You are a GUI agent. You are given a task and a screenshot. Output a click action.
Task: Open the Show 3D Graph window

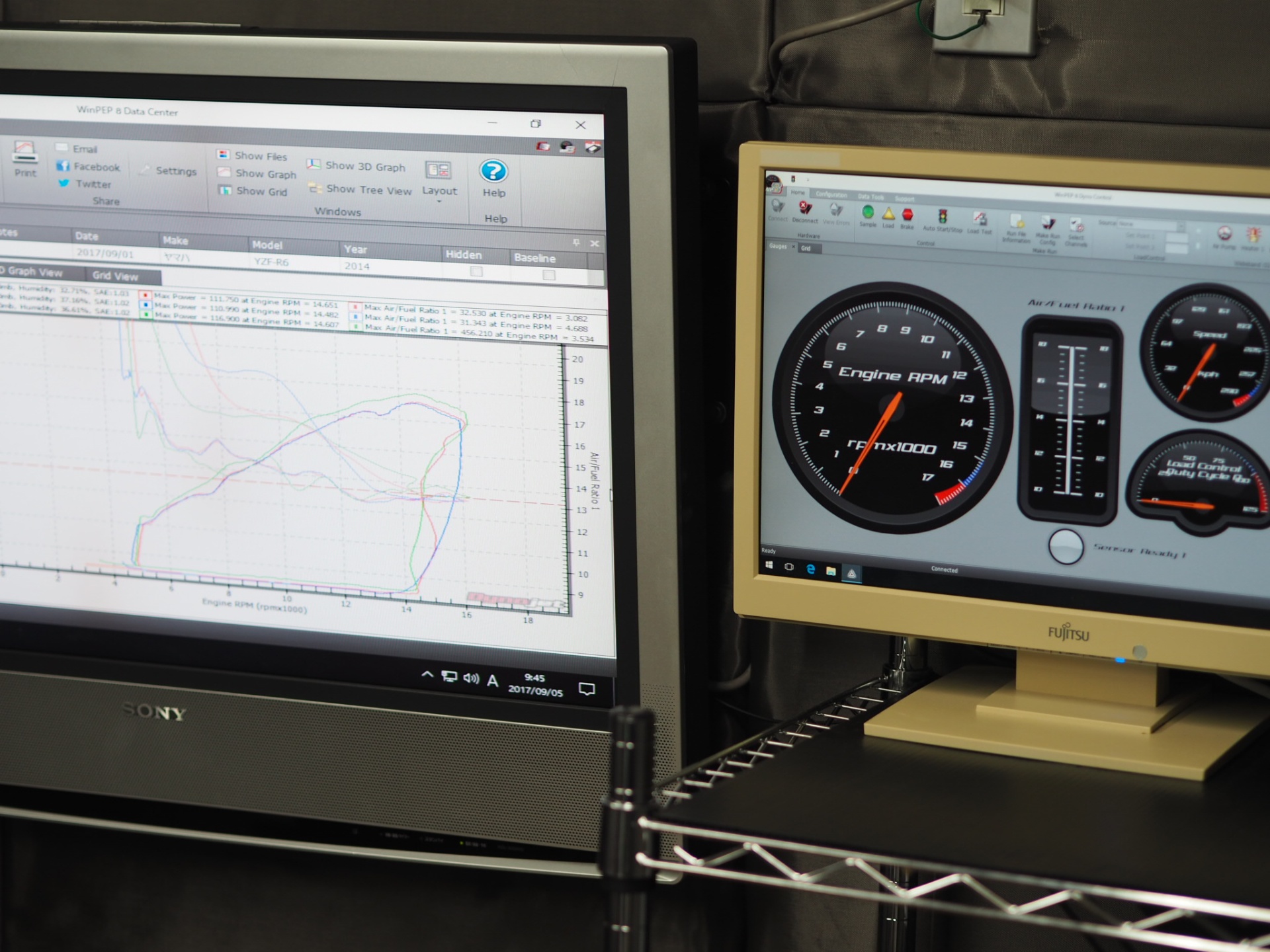(x=356, y=166)
